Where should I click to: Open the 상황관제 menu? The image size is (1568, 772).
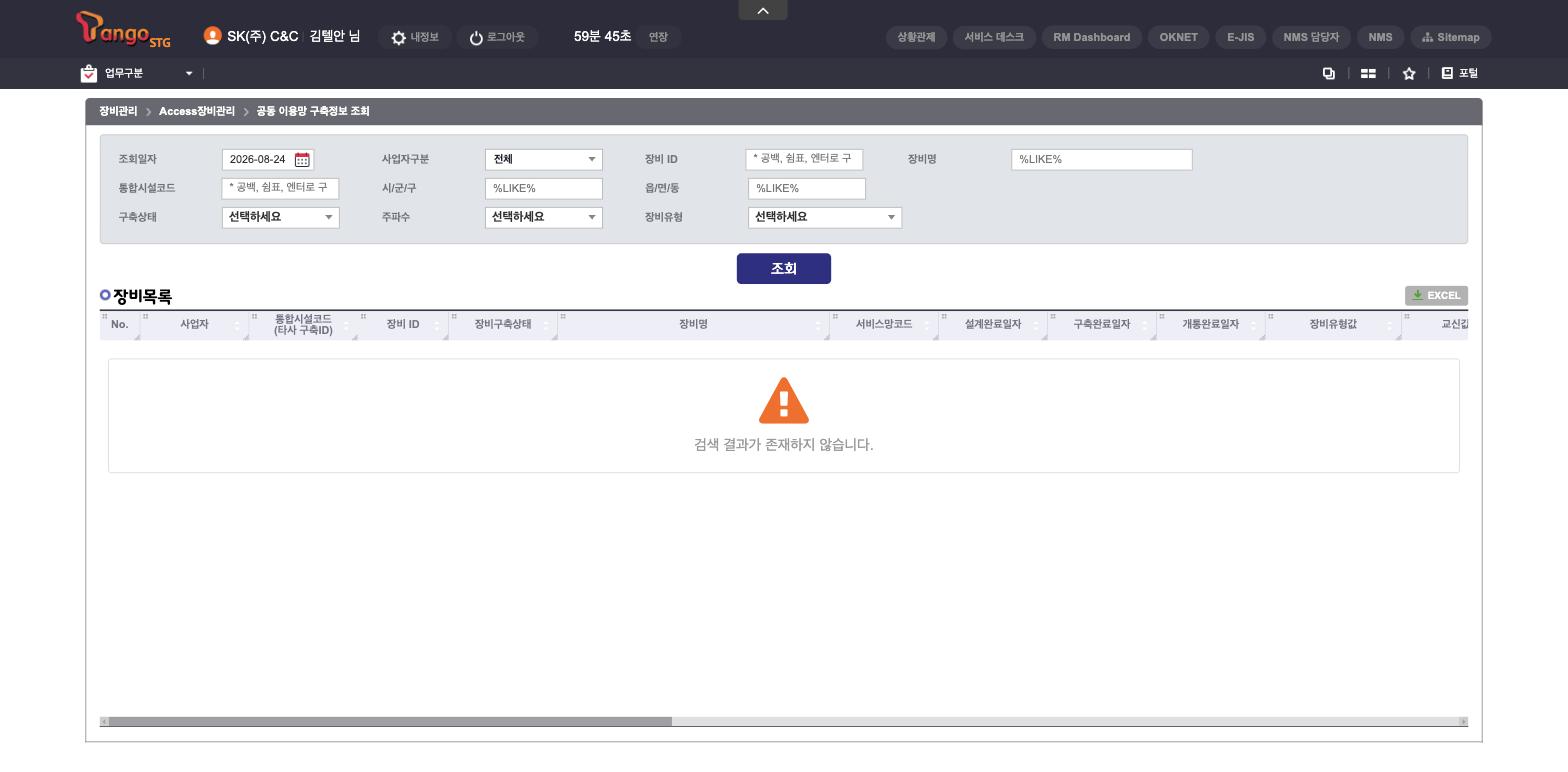[x=916, y=37]
